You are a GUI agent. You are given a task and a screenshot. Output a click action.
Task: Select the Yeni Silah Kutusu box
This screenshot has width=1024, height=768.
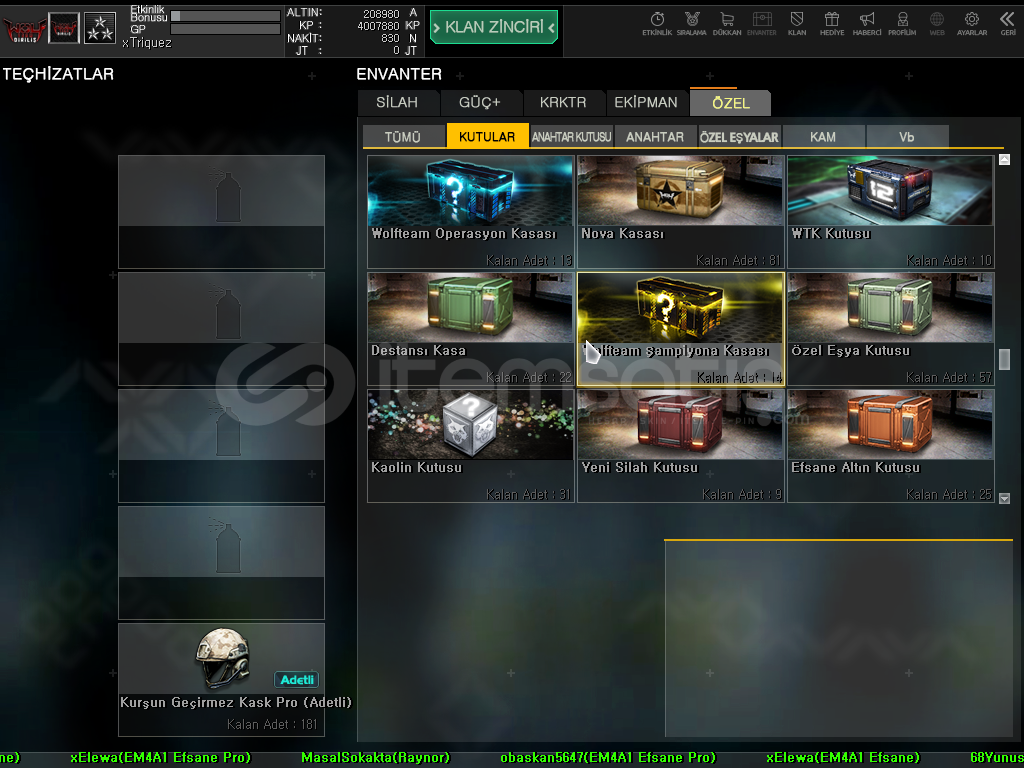coord(680,445)
